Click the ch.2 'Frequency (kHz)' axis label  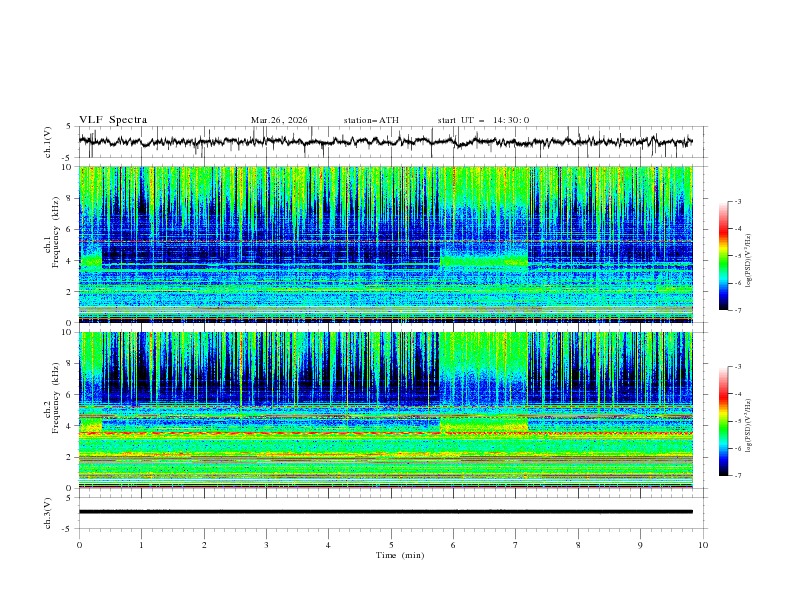coord(56,398)
